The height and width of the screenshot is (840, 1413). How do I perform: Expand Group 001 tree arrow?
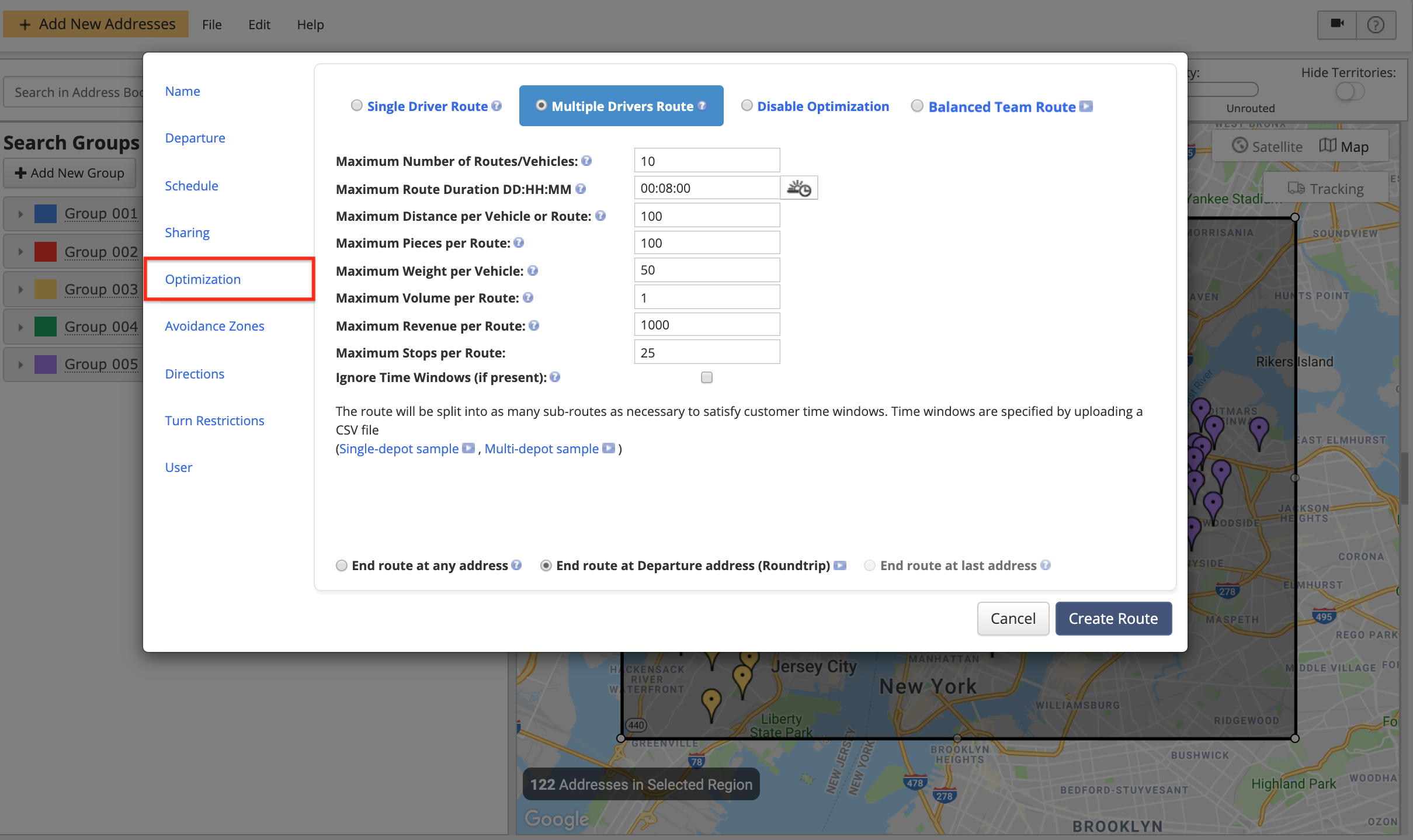(x=20, y=214)
